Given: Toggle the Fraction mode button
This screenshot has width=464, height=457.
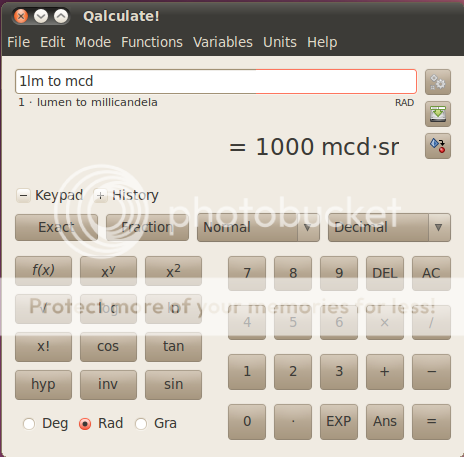Looking at the screenshot, I should (147, 227).
